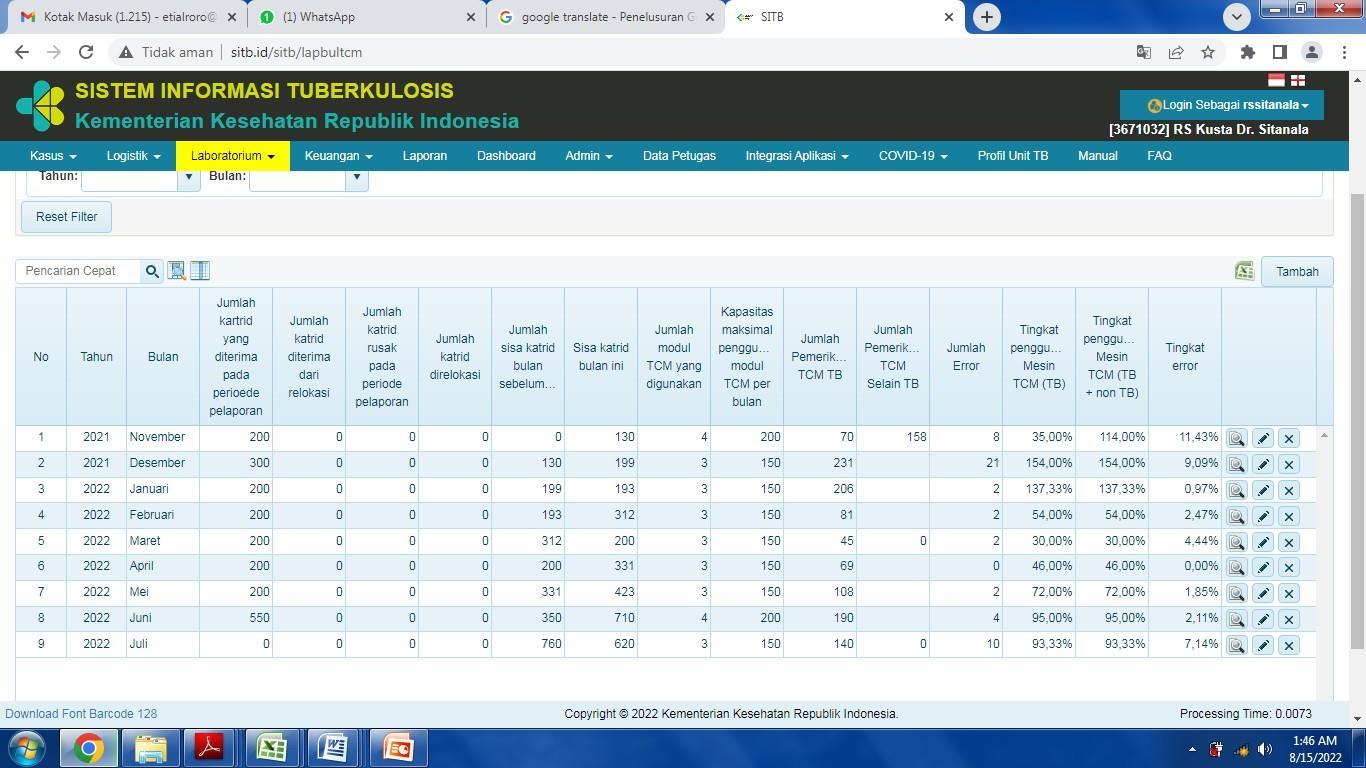Switch to the Kotak Masuk Gmail tab
This screenshot has width=1366, height=768.
click(x=126, y=17)
